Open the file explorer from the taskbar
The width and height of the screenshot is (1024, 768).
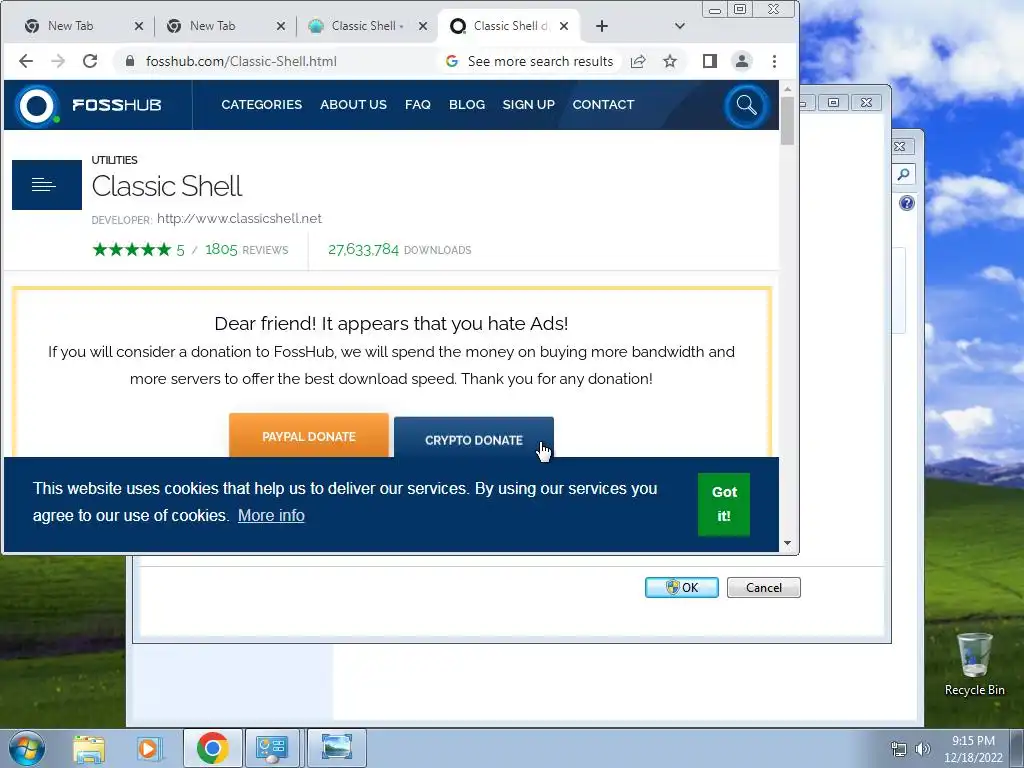[x=89, y=748]
